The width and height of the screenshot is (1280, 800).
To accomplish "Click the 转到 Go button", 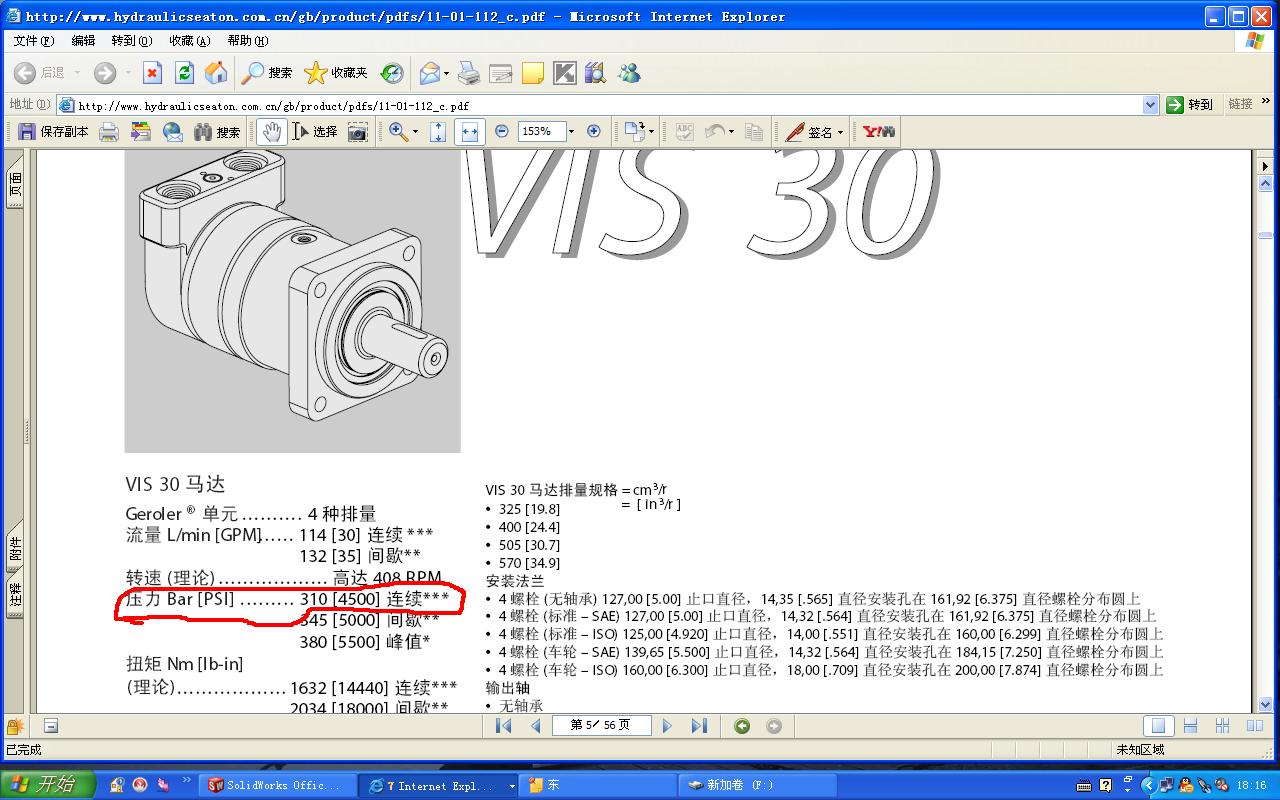I will point(1189,105).
